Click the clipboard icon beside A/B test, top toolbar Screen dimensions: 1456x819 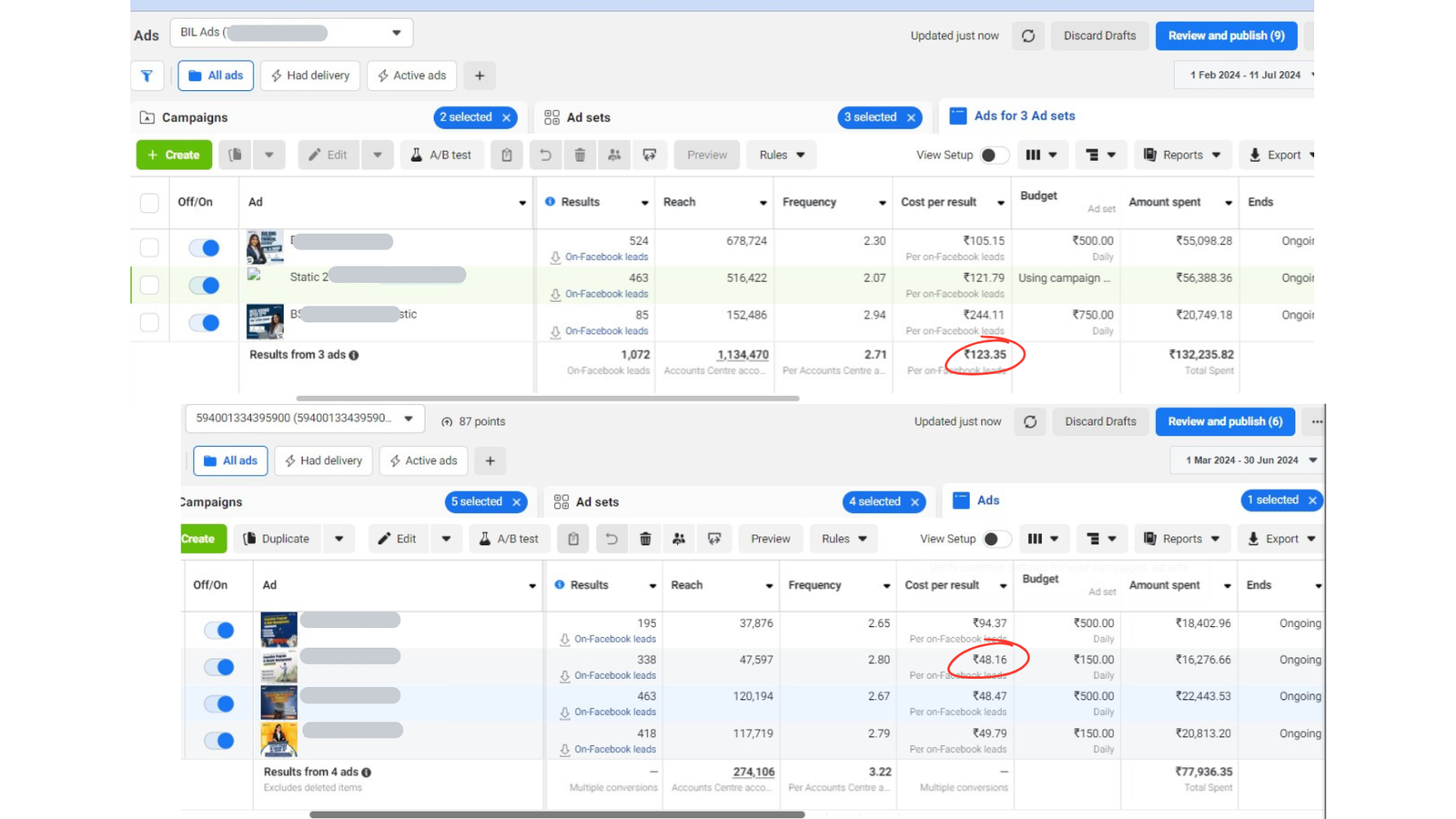507,155
